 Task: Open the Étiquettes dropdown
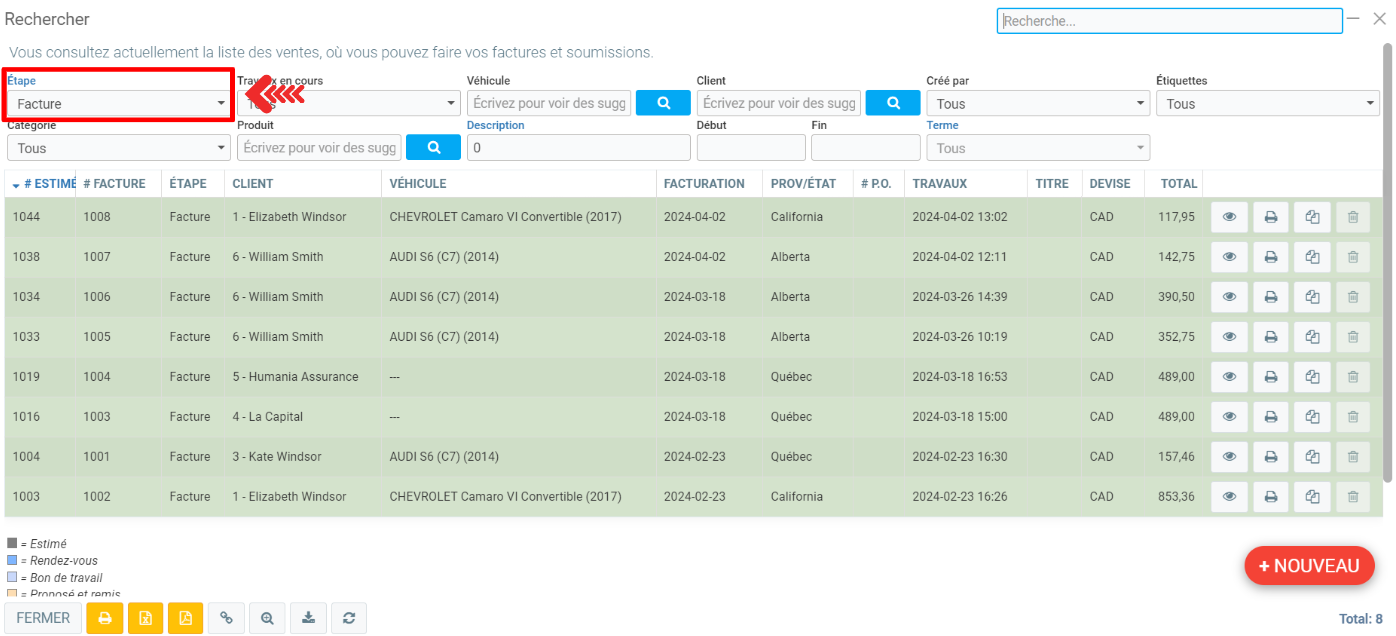[x=1267, y=104]
